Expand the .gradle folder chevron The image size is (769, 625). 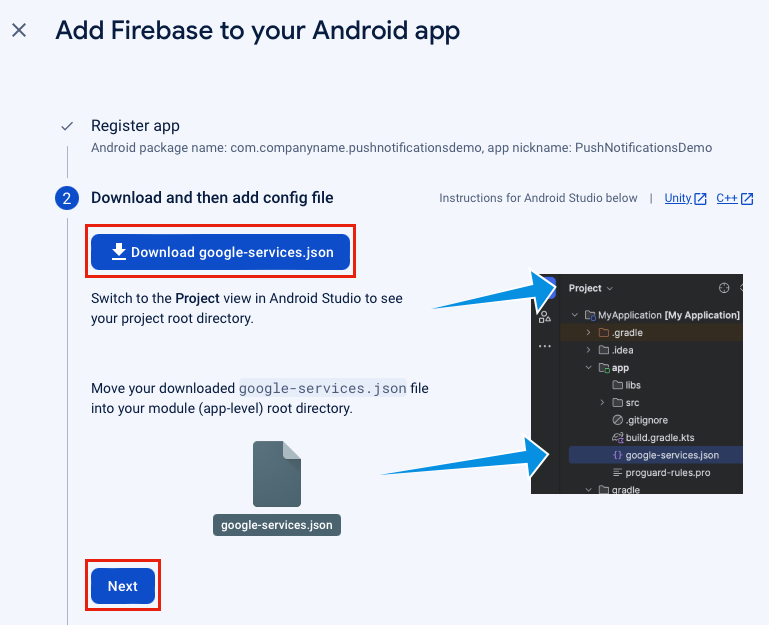[x=589, y=333]
